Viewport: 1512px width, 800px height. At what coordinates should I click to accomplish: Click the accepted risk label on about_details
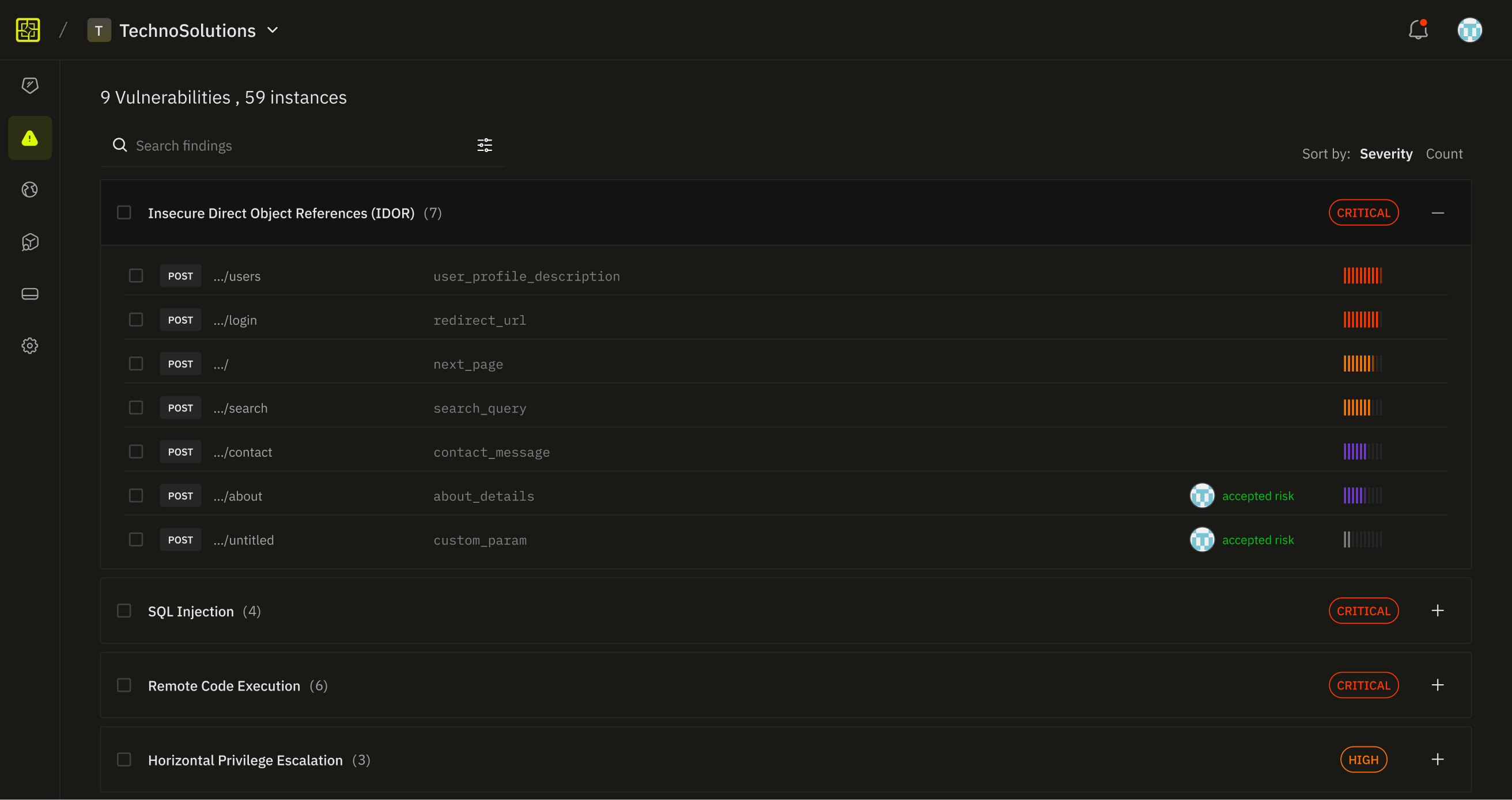[1257, 495]
